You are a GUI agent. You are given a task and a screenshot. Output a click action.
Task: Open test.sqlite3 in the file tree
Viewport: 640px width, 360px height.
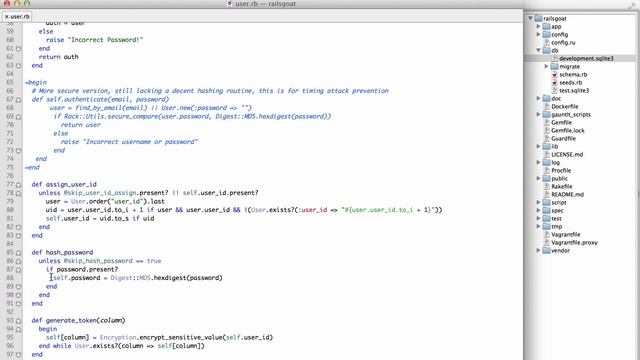[574, 90]
